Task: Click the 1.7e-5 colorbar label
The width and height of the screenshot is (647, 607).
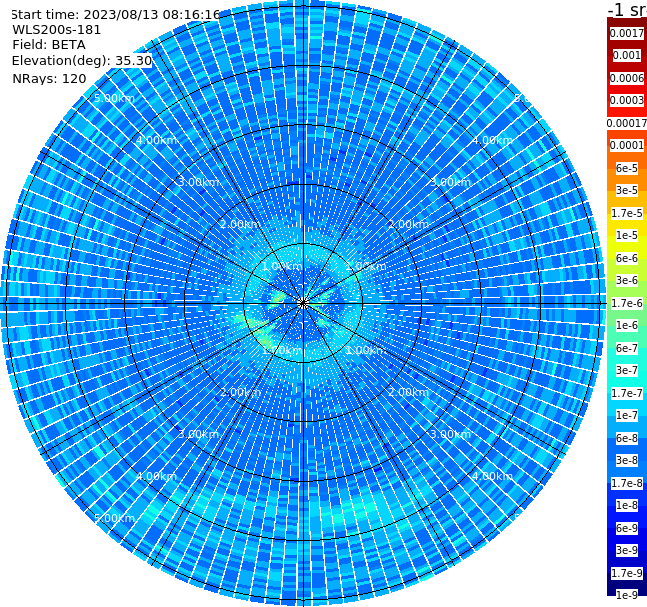Action: coord(627,213)
